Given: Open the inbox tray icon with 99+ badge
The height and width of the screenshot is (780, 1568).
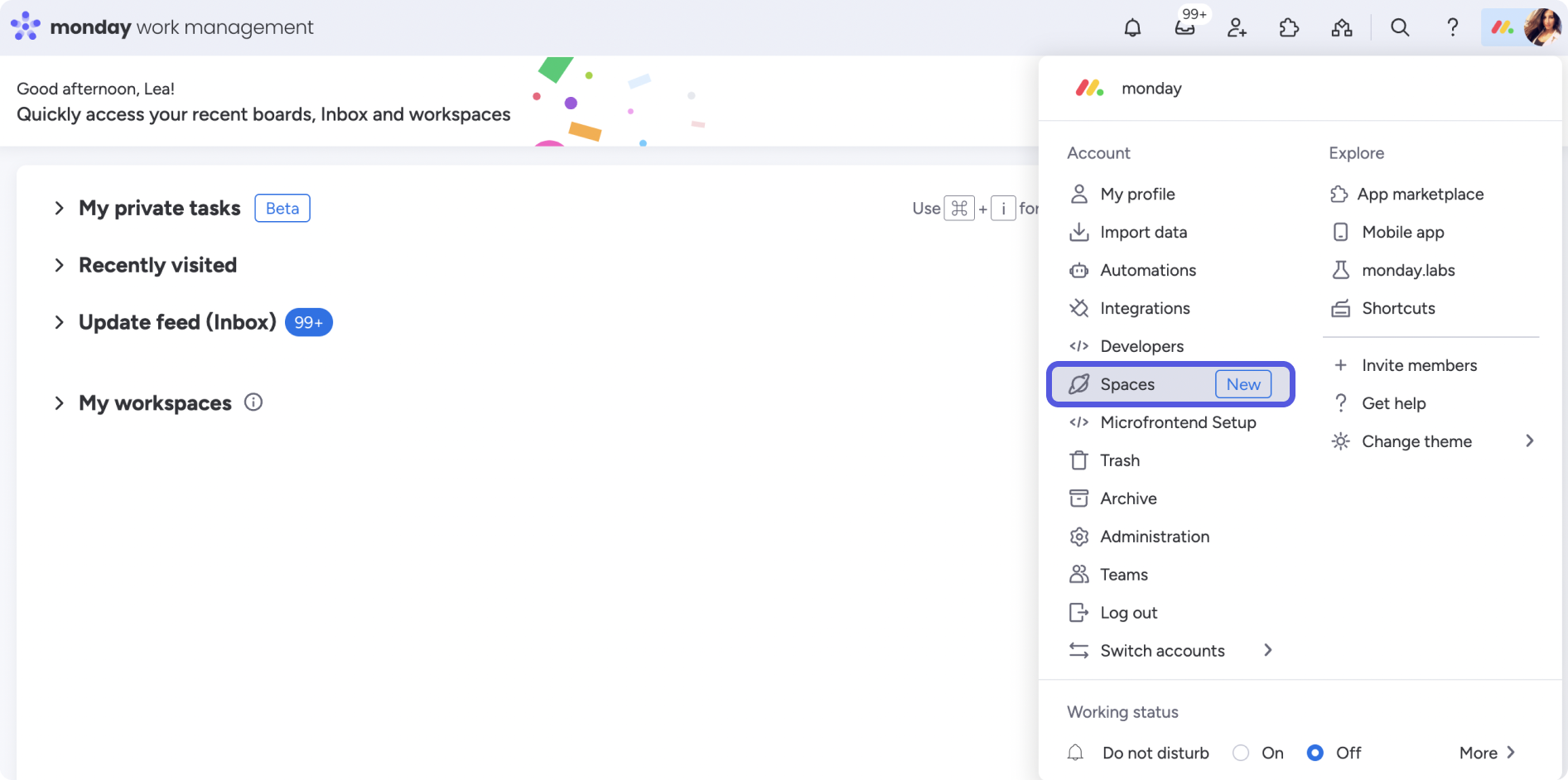Looking at the screenshot, I should (1185, 27).
